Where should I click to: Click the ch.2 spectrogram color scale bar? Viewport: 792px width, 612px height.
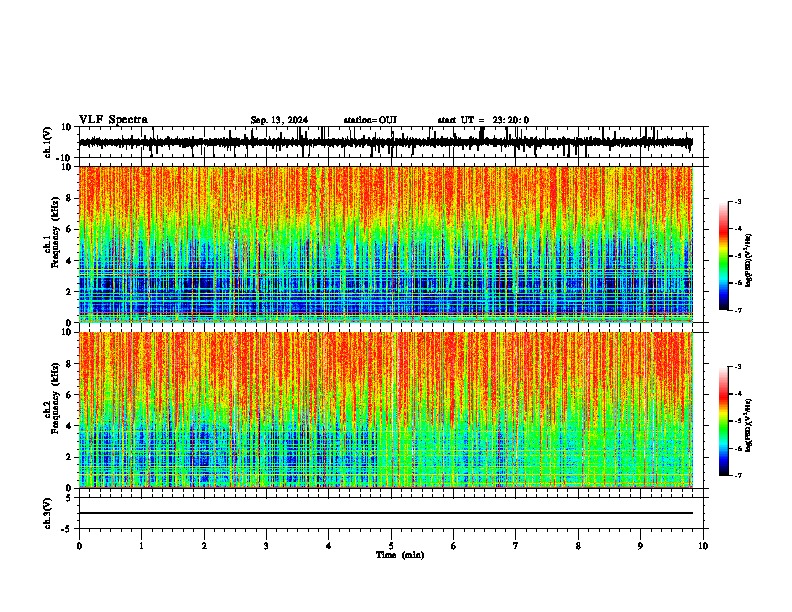(723, 421)
